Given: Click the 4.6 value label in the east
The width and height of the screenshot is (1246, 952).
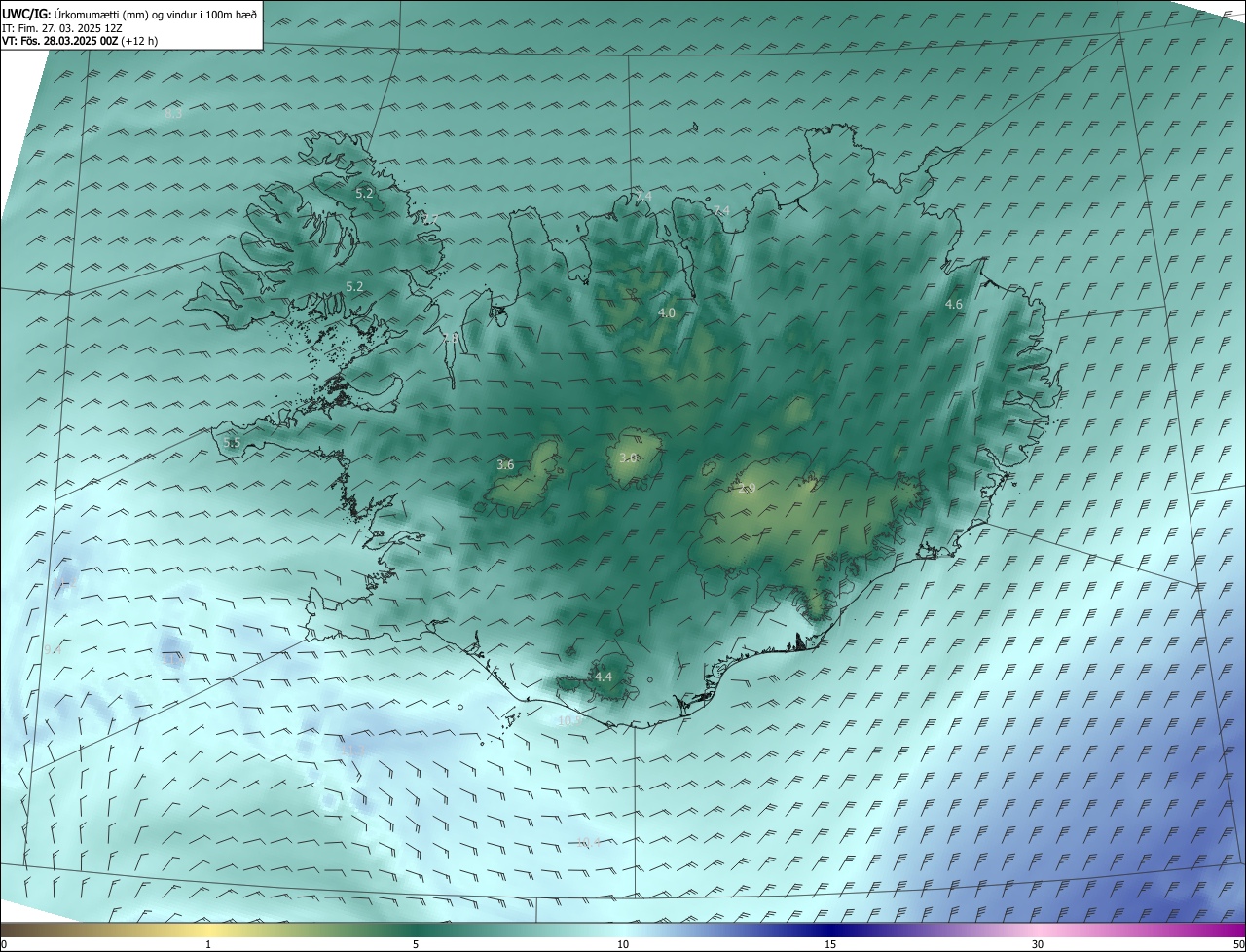Looking at the screenshot, I should pyautogui.click(x=954, y=305).
